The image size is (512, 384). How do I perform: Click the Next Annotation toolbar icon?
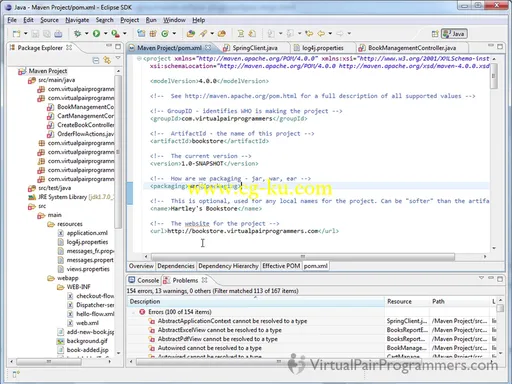(x=271, y=33)
